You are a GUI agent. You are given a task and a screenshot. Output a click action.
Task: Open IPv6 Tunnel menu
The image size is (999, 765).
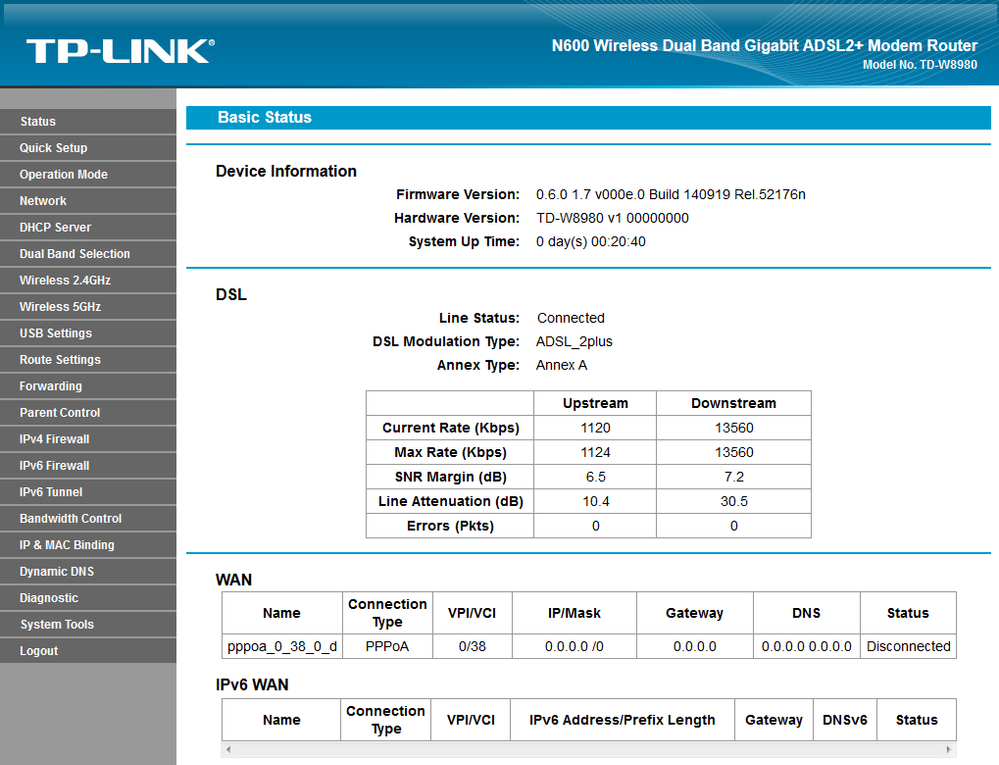[88, 492]
